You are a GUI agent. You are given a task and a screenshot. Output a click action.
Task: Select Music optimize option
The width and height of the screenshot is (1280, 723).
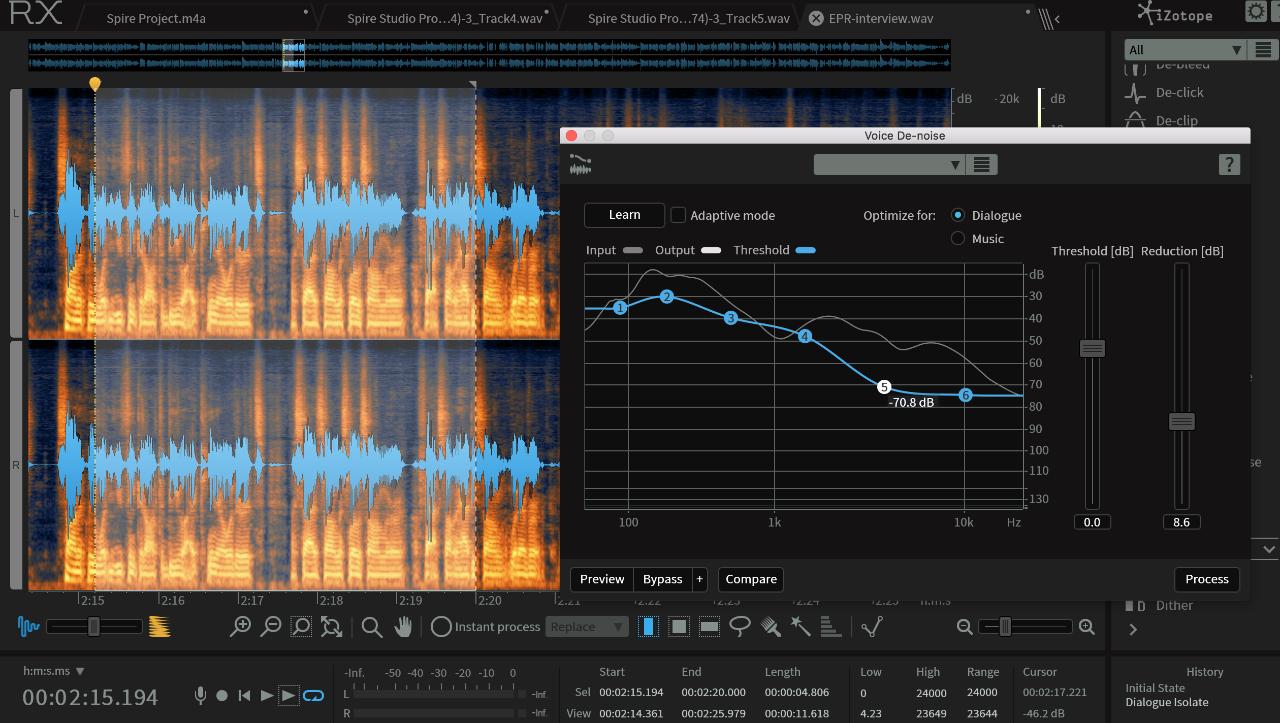point(958,239)
